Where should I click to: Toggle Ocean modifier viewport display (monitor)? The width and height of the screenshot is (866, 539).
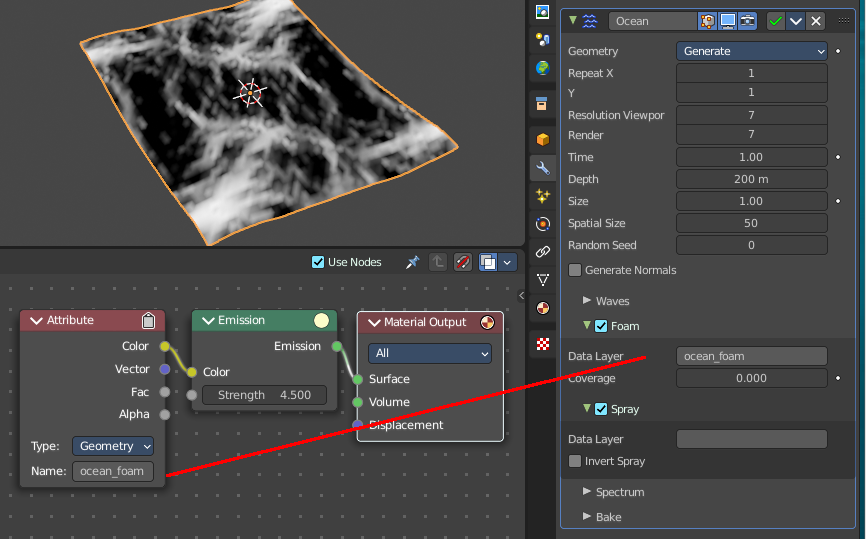pos(727,21)
